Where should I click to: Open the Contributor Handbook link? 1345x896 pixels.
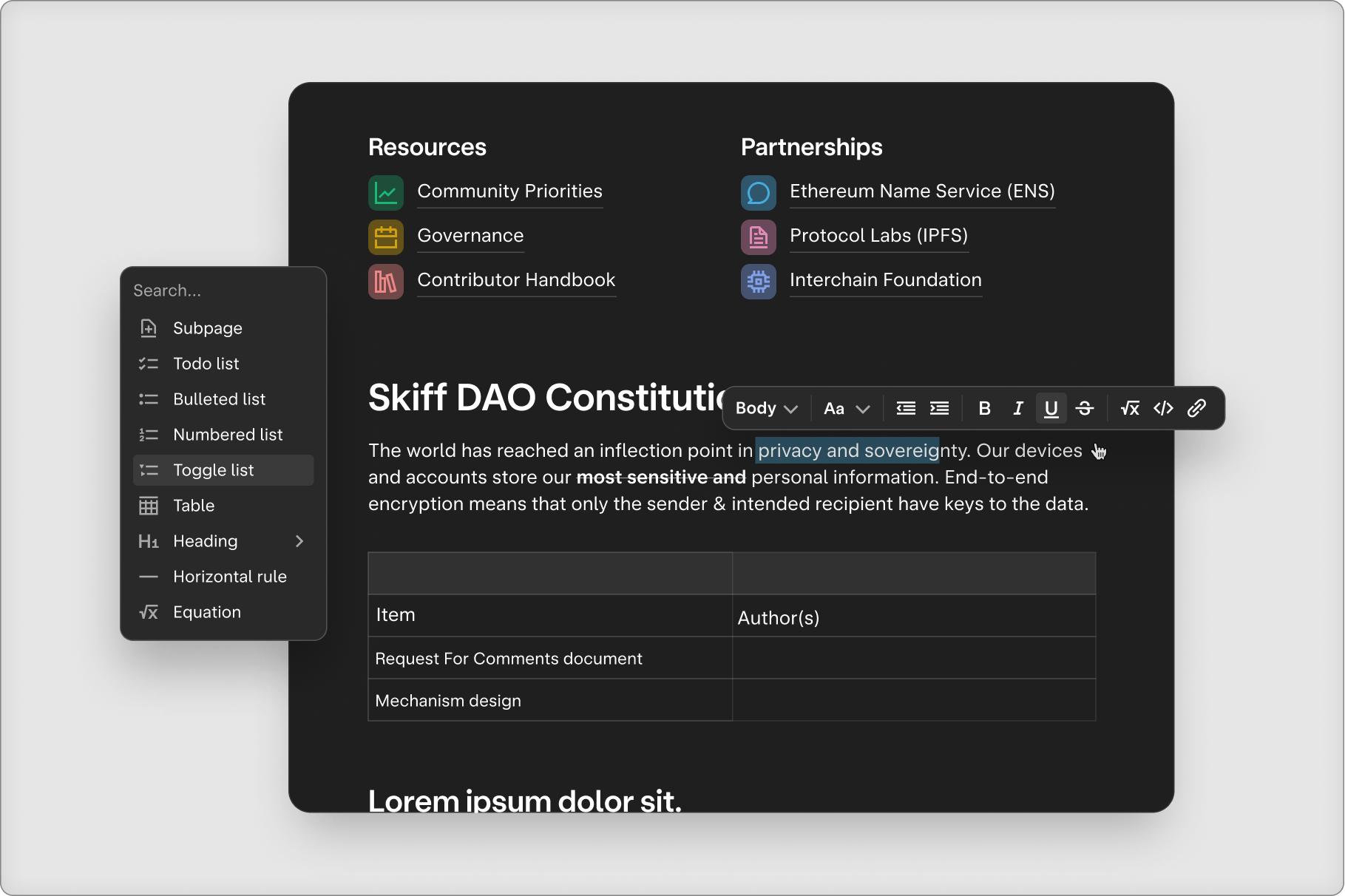(516, 280)
